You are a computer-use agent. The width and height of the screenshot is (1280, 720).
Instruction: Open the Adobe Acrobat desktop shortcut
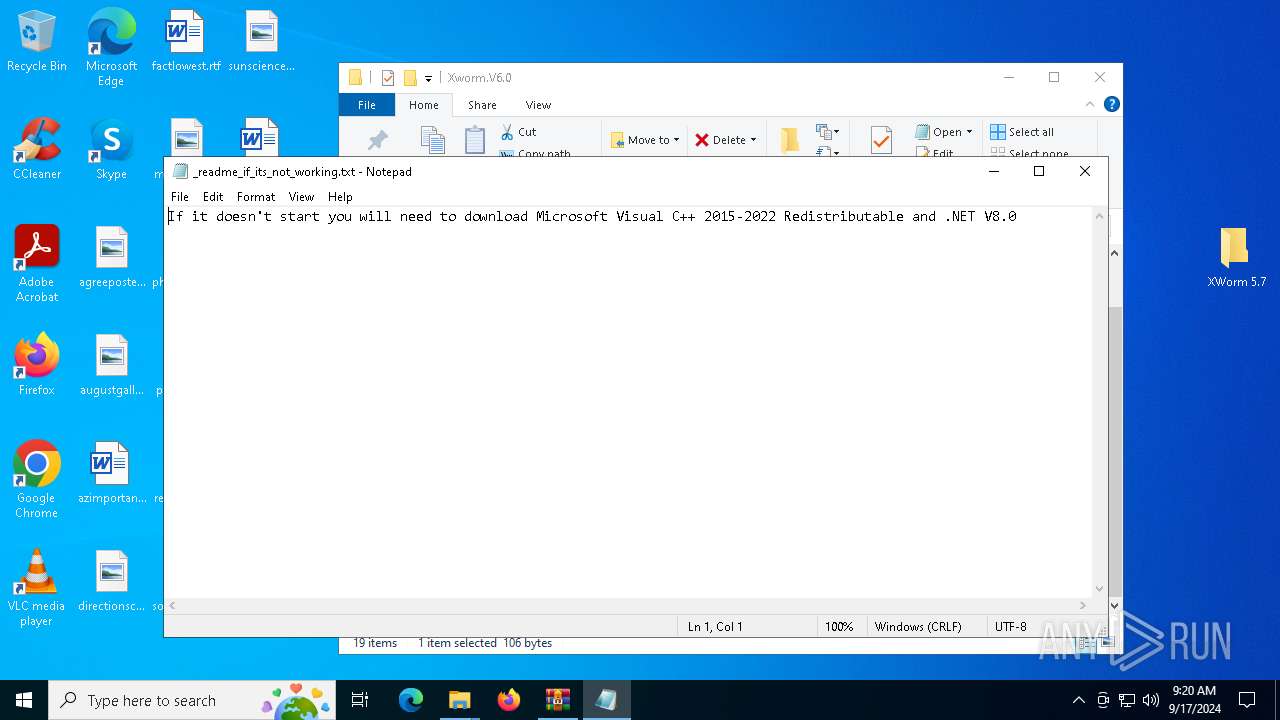(x=37, y=264)
